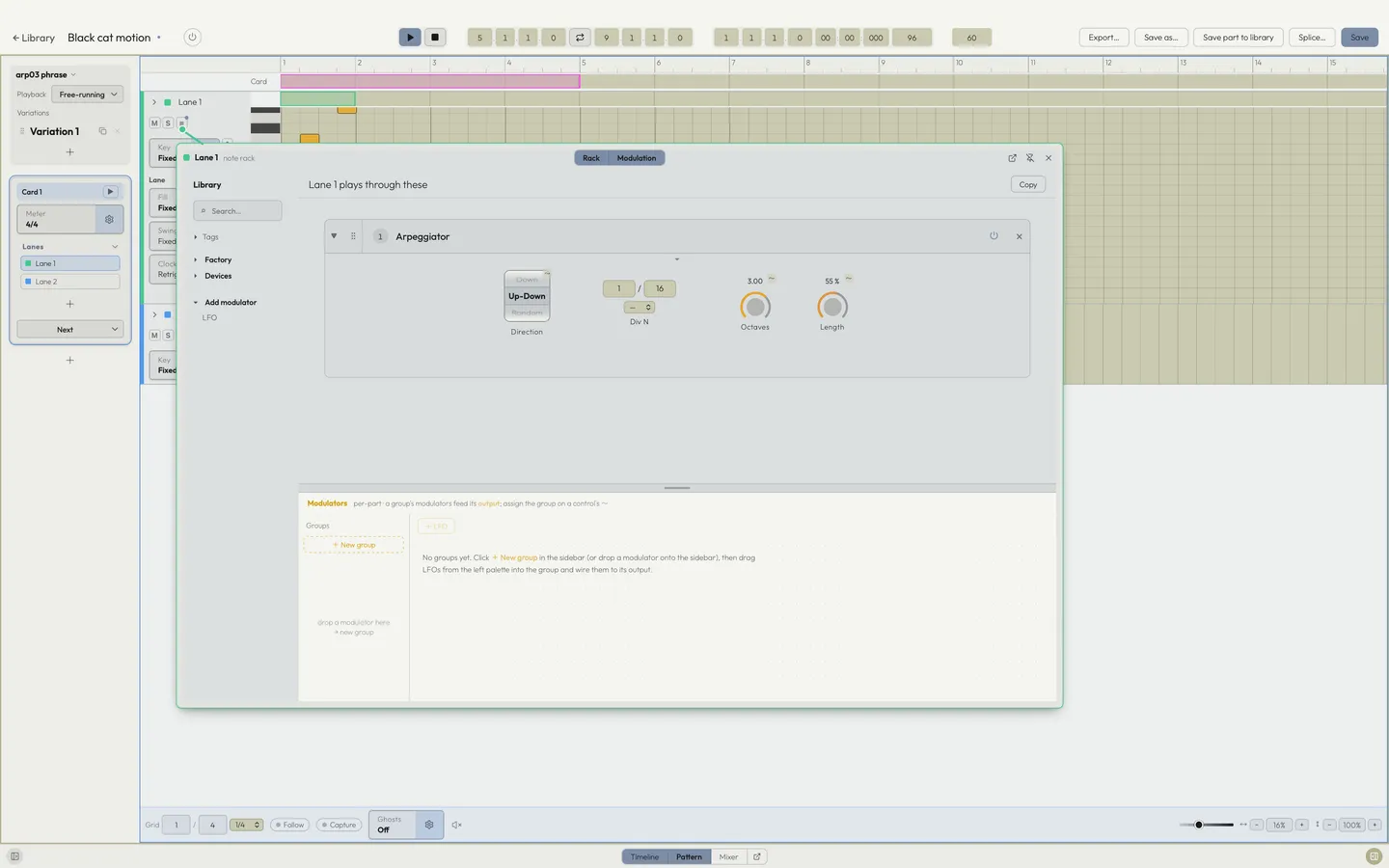
Task: Add a new variation with the plus under Variation 1
Action: click(69, 152)
